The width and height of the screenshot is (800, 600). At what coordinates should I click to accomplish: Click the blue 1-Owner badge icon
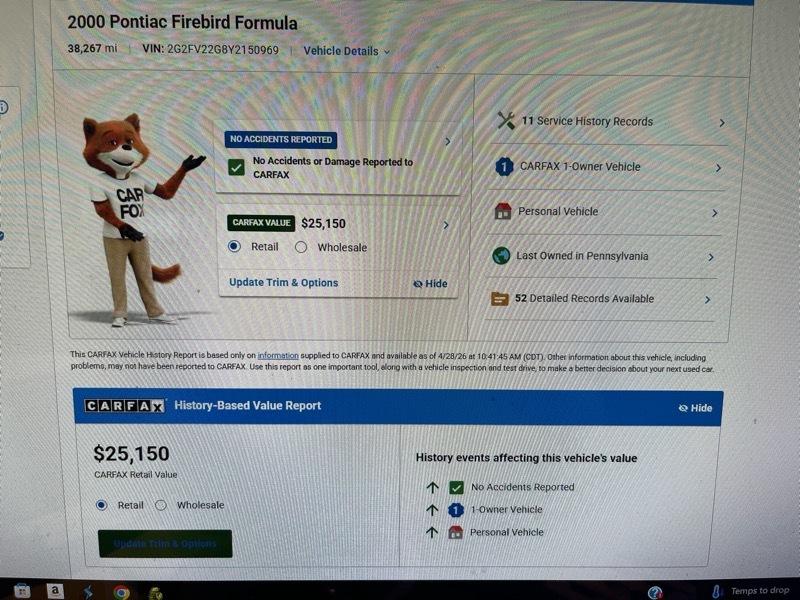click(504, 166)
